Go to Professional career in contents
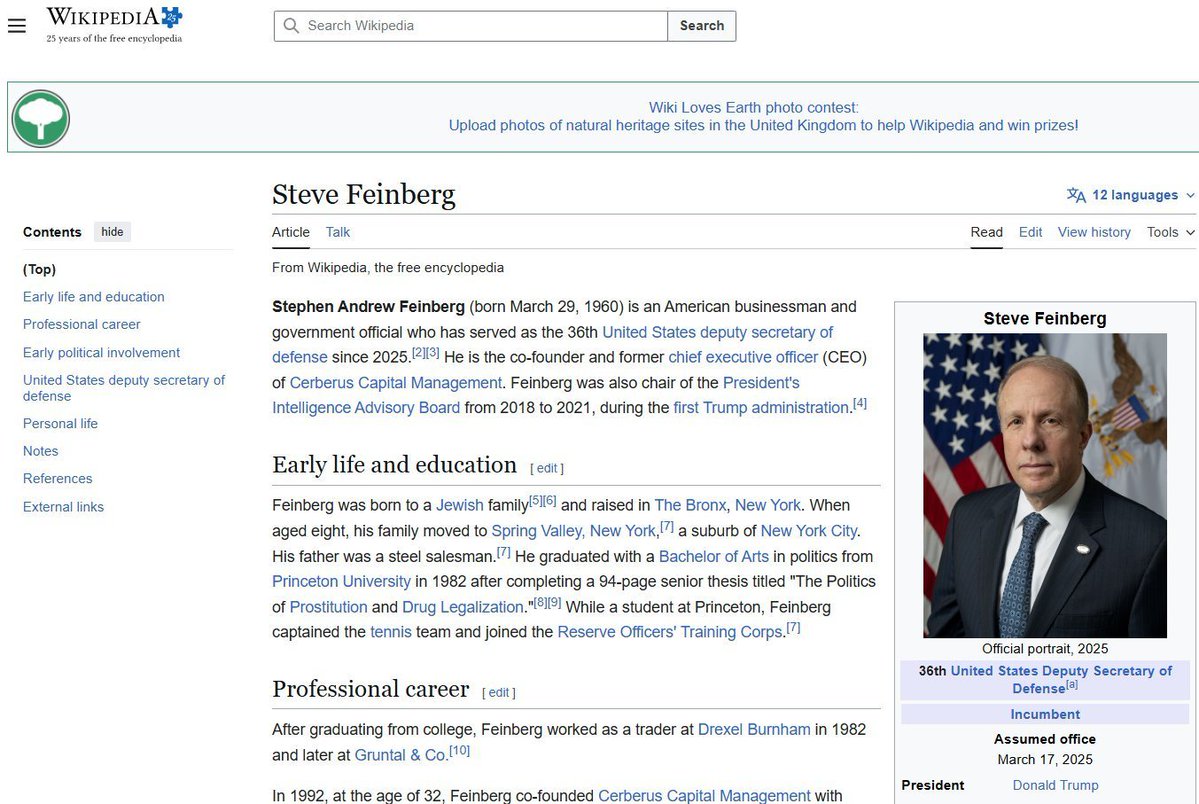Viewport: 1199px width, 804px height. [81, 324]
